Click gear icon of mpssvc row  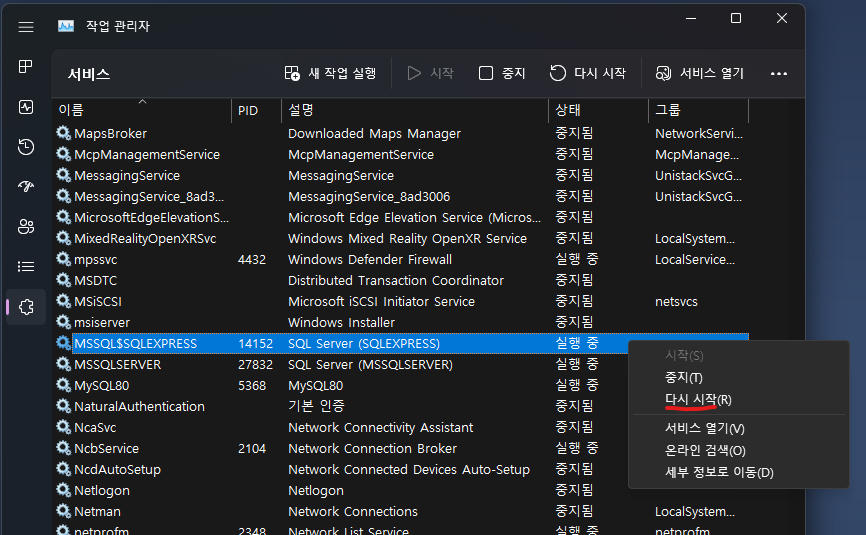pos(64,259)
